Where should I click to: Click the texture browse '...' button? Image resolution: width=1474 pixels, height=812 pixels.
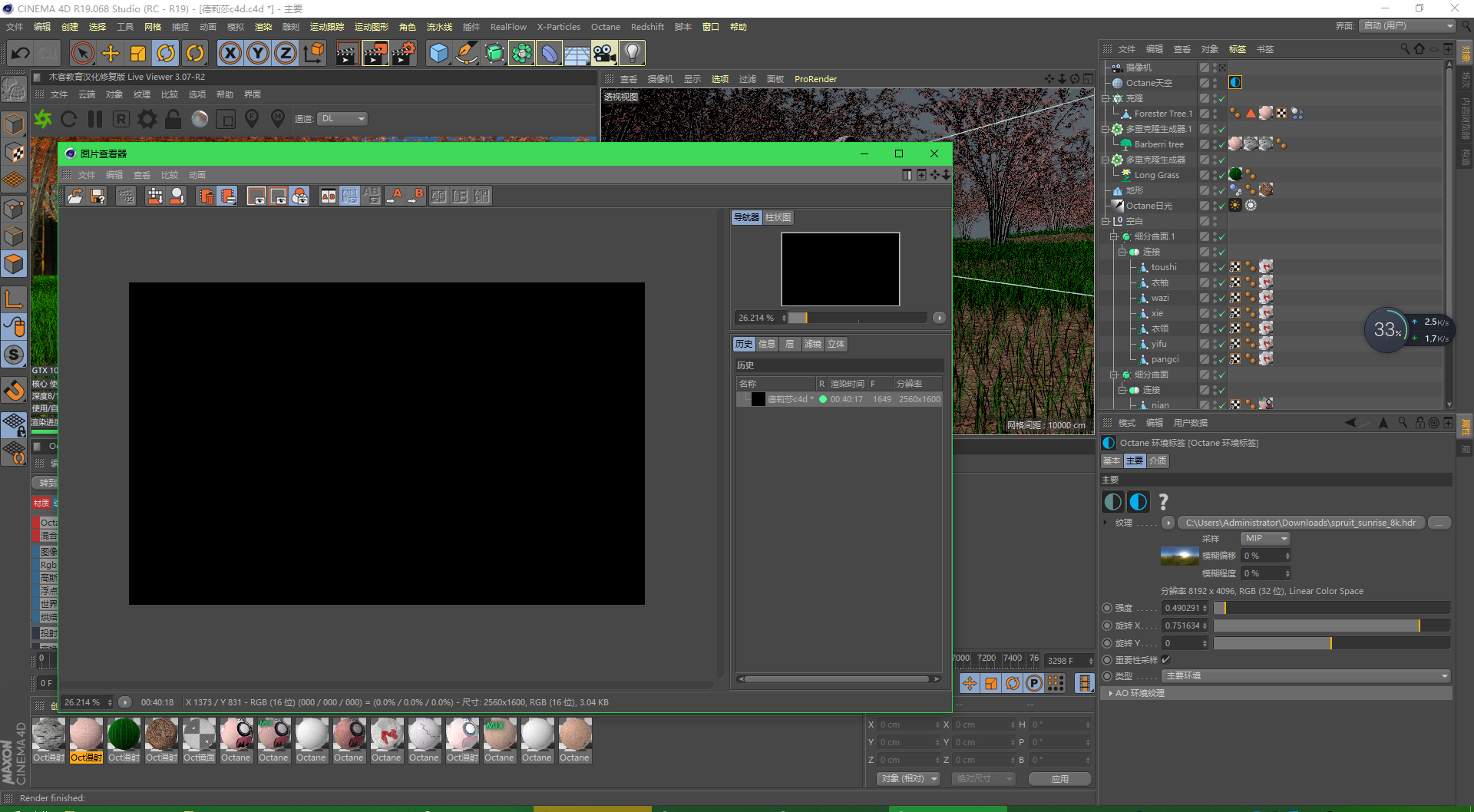[x=1439, y=523]
